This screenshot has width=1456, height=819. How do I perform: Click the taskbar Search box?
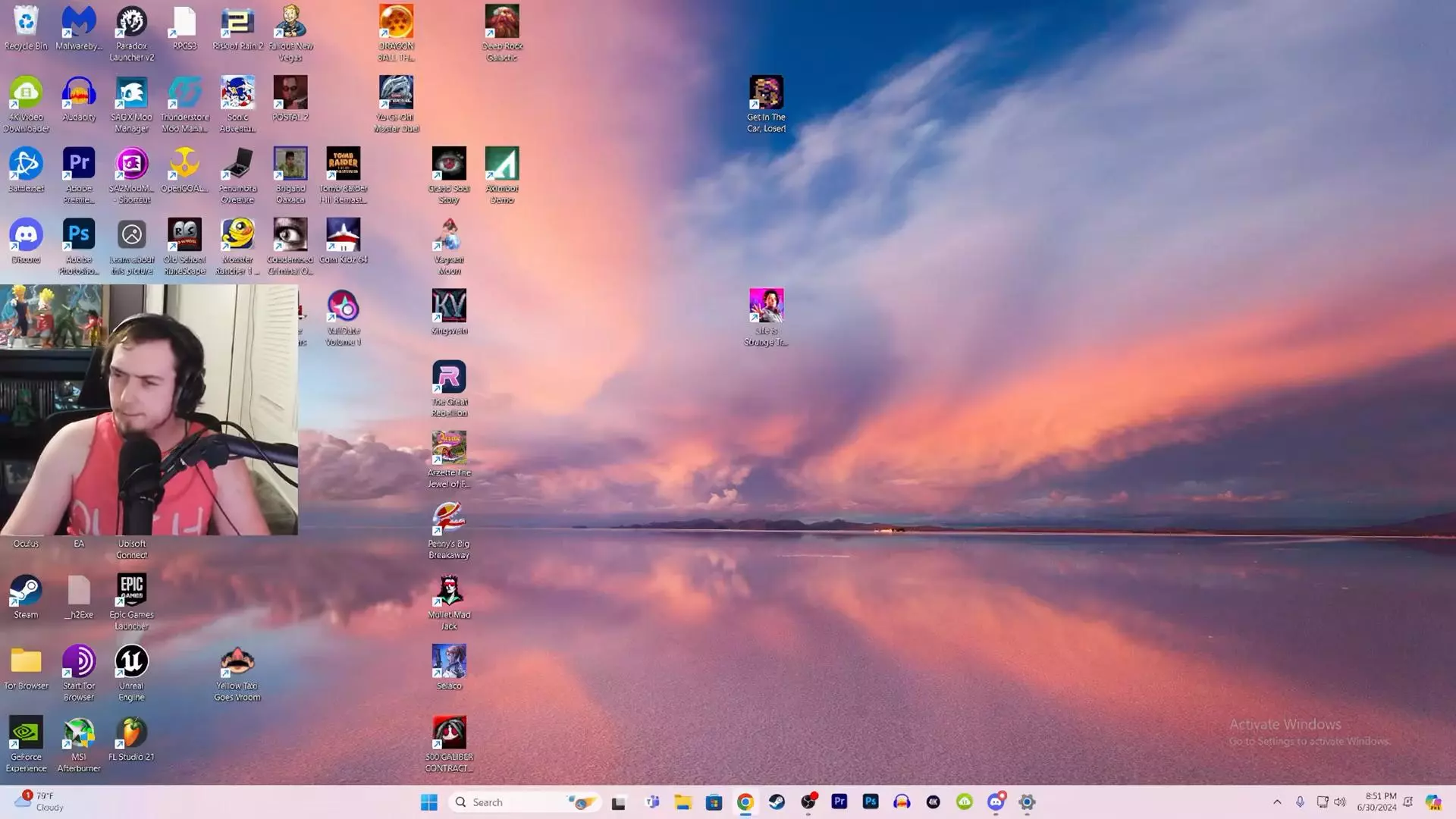526,802
